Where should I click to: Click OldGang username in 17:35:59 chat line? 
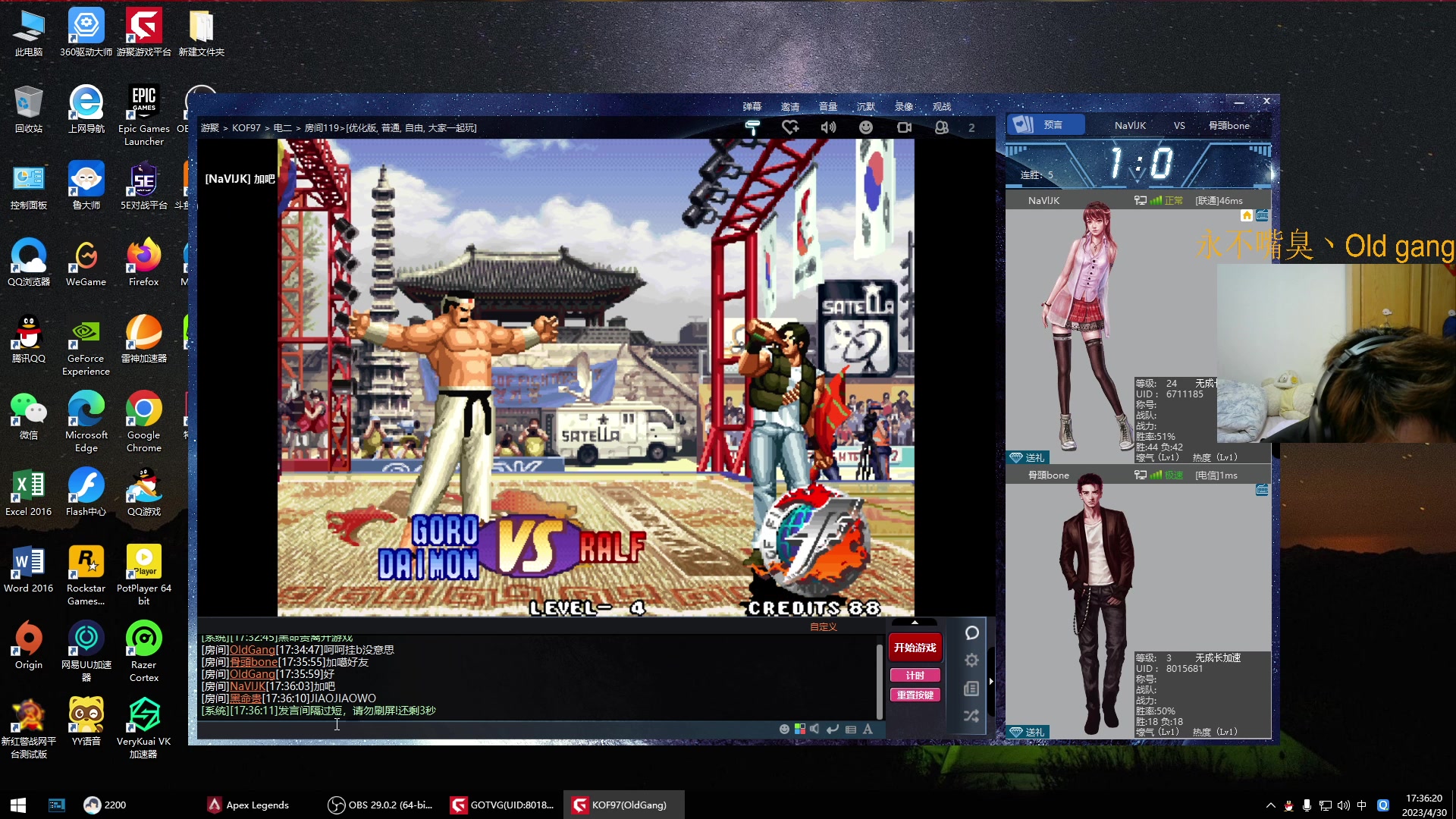[253, 674]
